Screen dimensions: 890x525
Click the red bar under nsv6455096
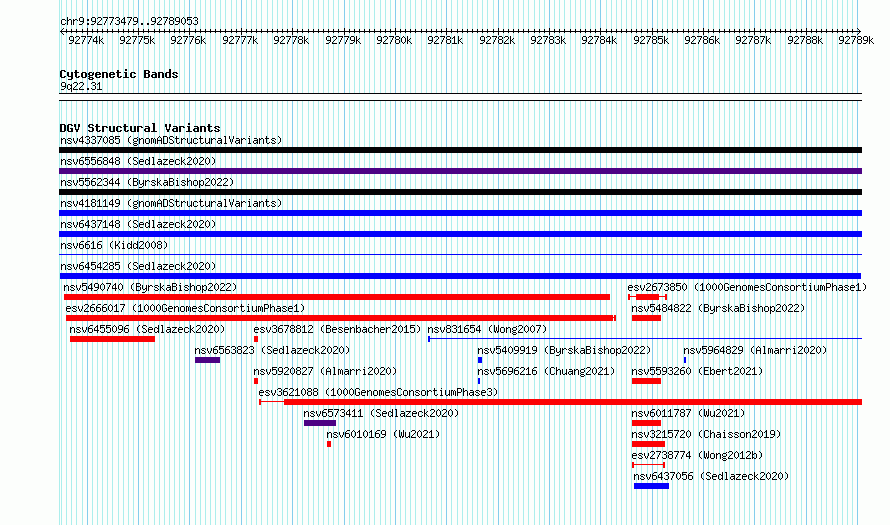pos(112,339)
